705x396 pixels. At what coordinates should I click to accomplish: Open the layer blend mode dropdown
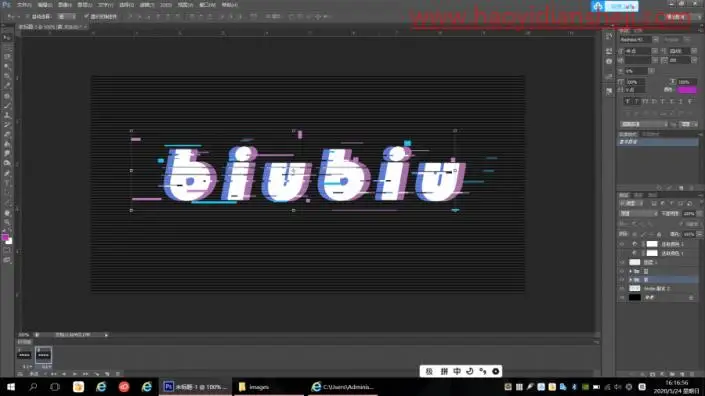pyautogui.click(x=638, y=214)
